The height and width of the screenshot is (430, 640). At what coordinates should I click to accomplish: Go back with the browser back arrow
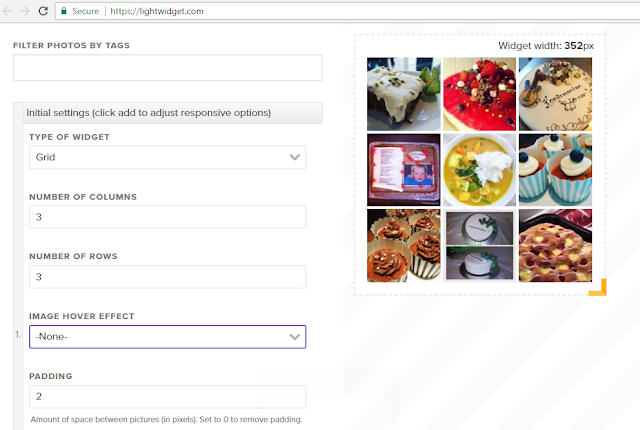[x=7, y=11]
